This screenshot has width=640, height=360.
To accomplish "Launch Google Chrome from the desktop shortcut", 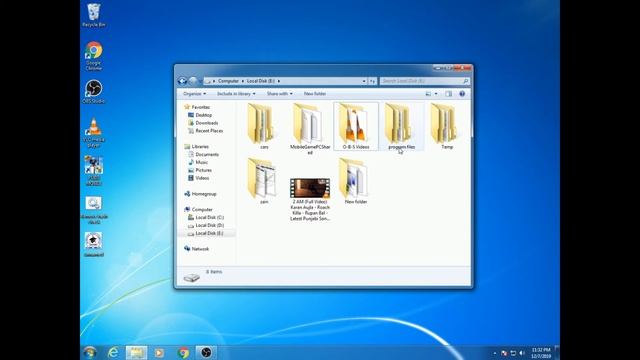I will 93,55.
